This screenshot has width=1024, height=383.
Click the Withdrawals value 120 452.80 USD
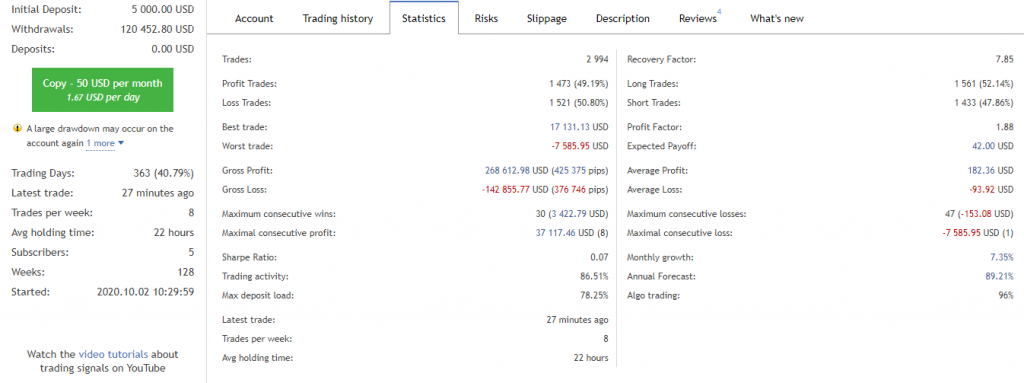(x=157, y=29)
